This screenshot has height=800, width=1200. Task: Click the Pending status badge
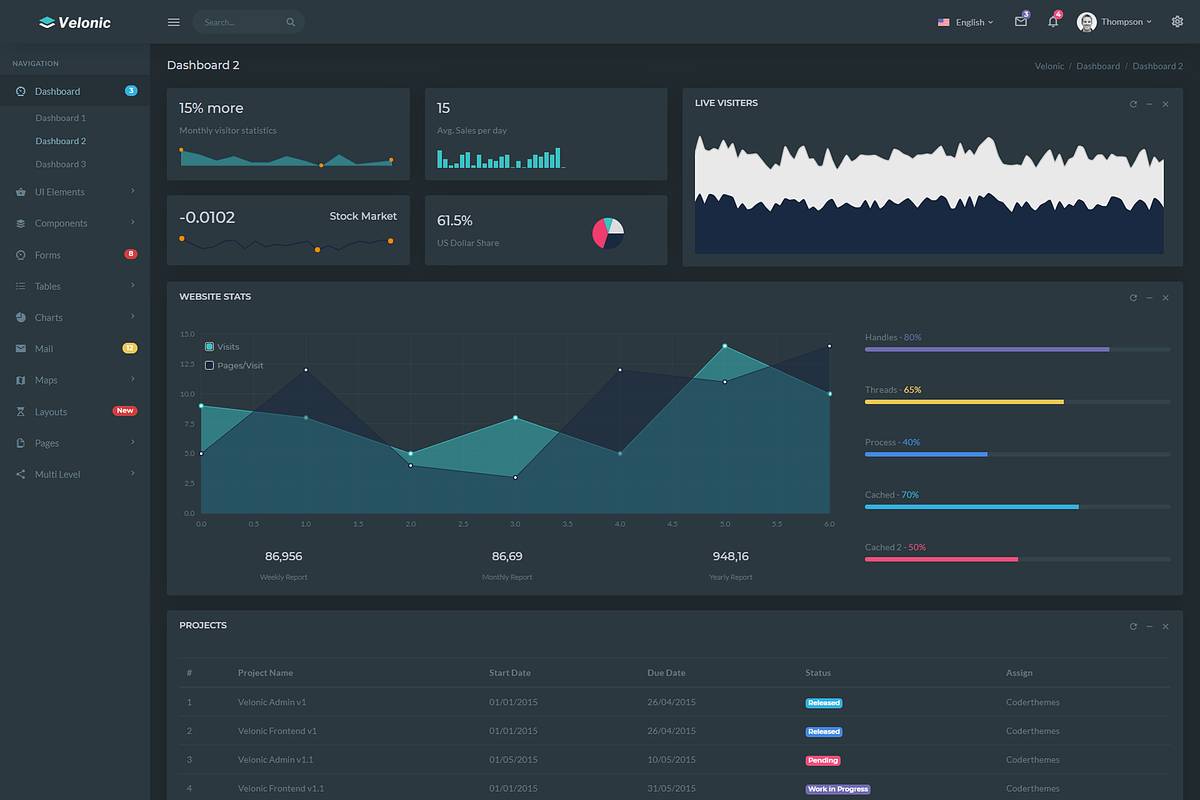[823, 760]
